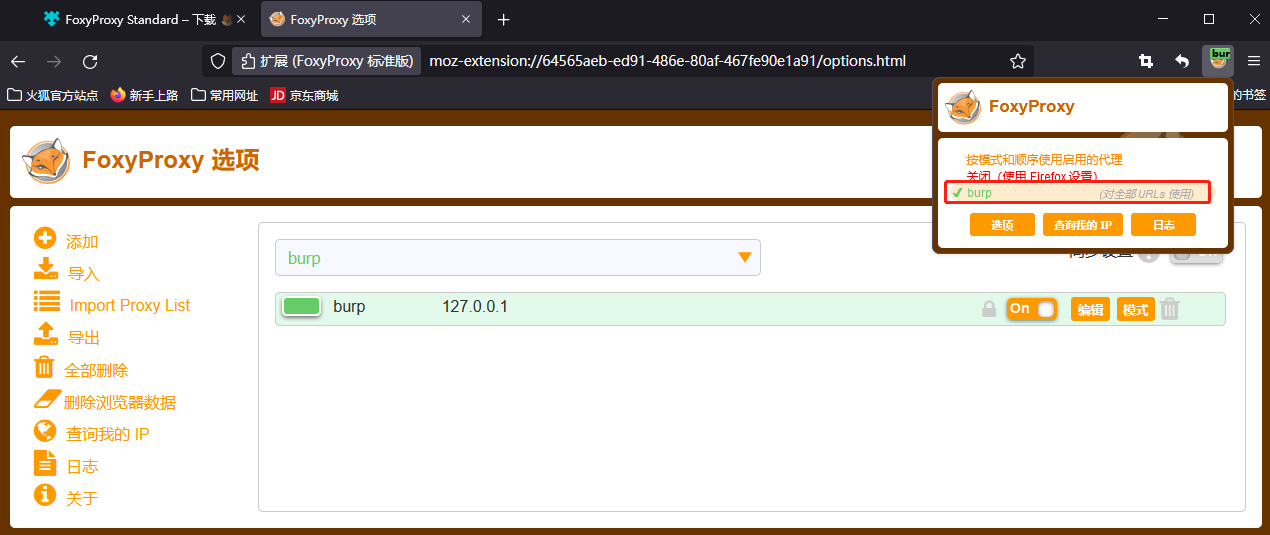Click the lock icon on burp row
The image size is (1270, 535).
click(x=989, y=310)
